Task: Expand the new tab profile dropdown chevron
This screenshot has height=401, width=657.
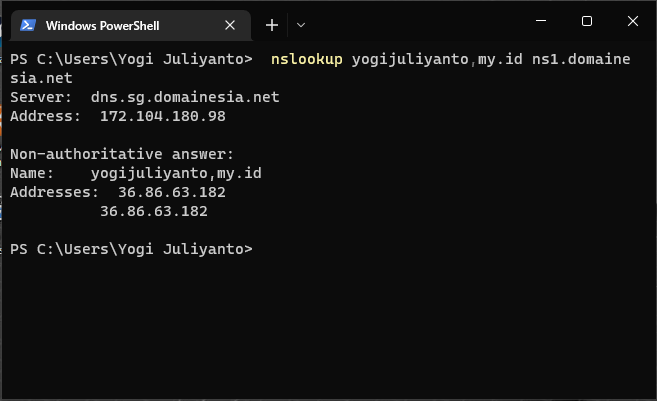Action: [x=301, y=25]
